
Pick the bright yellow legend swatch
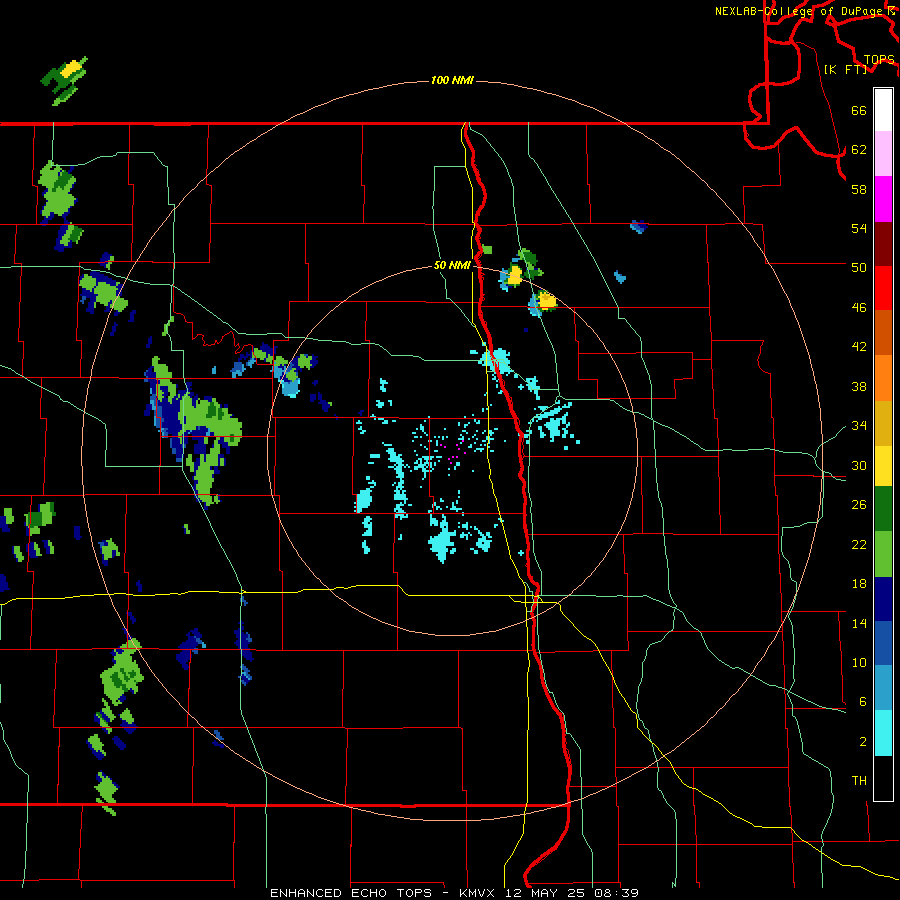pyautogui.click(x=883, y=466)
